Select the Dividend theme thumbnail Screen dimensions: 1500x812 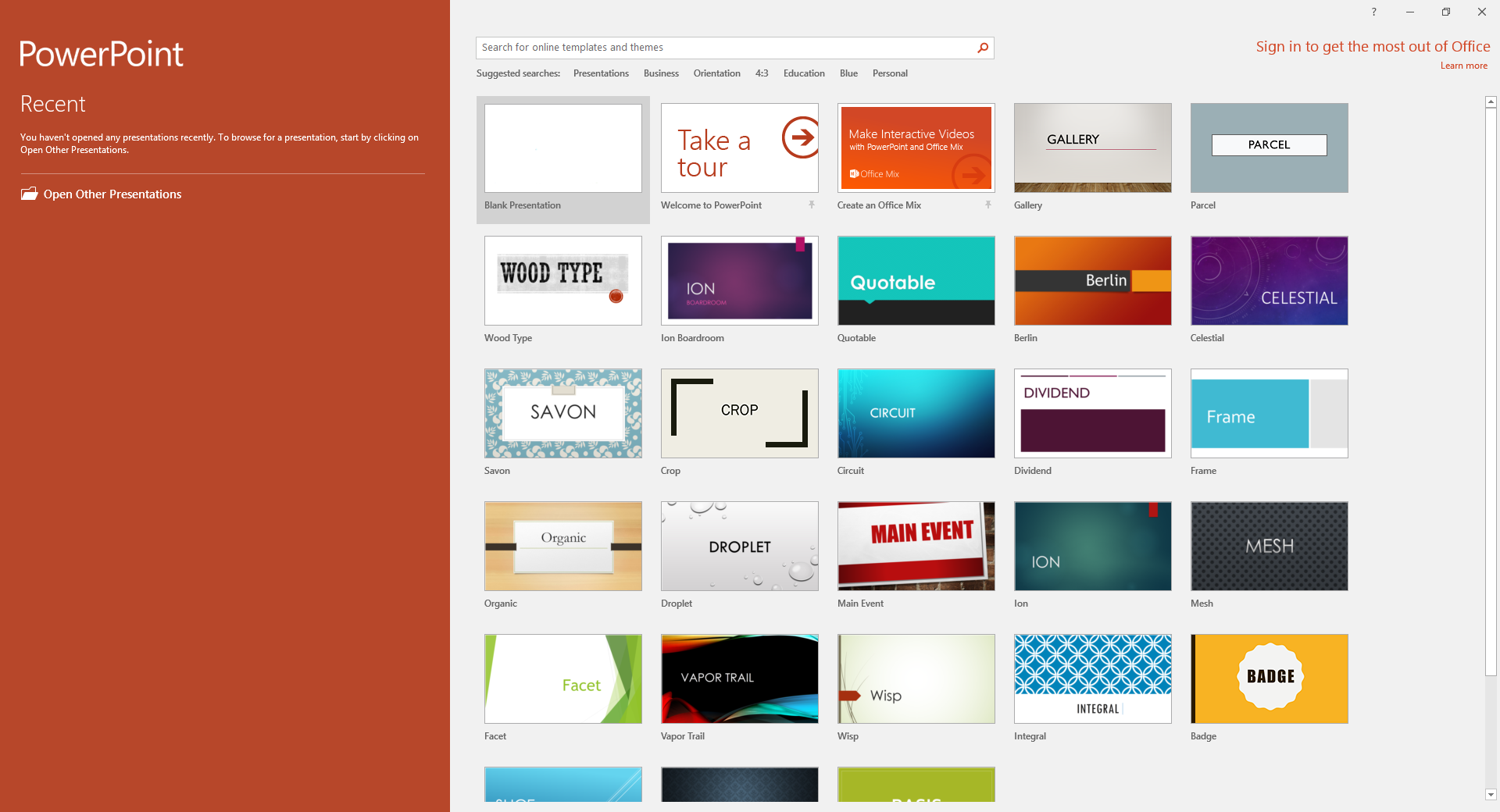point(1093,414)
